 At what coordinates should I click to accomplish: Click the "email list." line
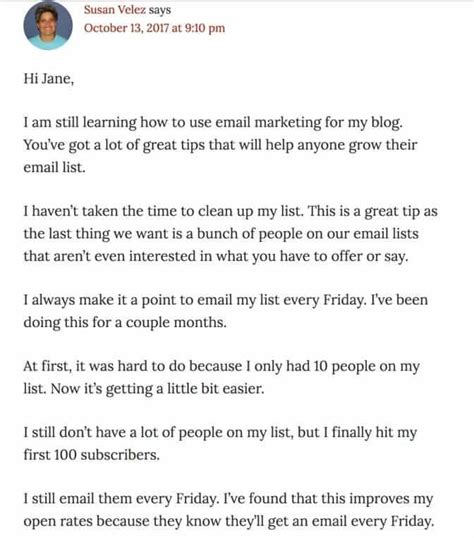click(54, 167)
